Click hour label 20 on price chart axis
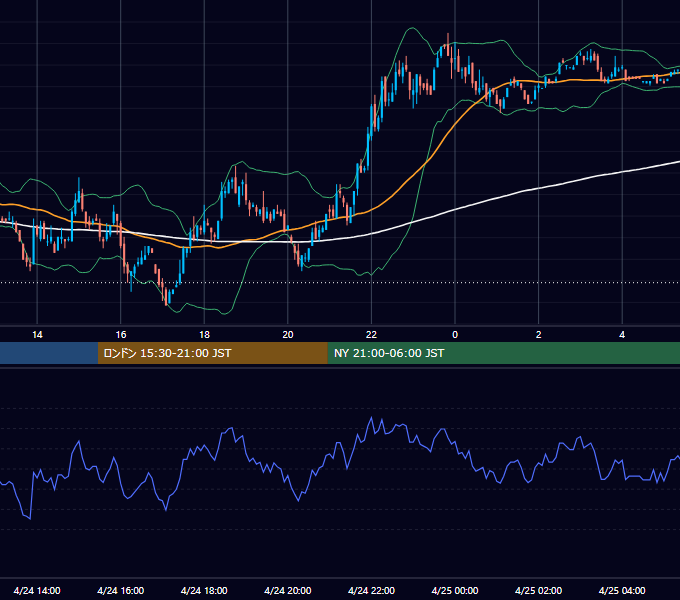 (288, 335)
